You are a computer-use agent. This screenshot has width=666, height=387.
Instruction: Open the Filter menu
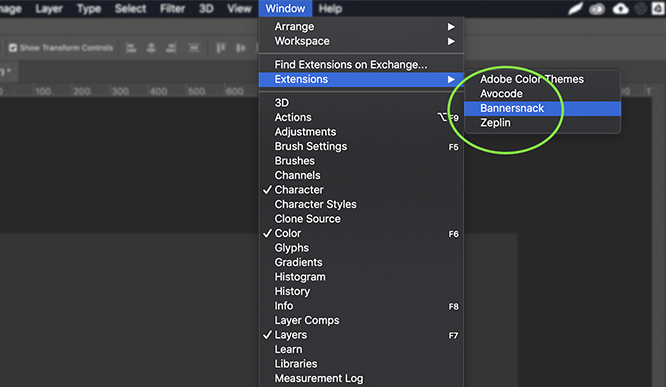172,8
